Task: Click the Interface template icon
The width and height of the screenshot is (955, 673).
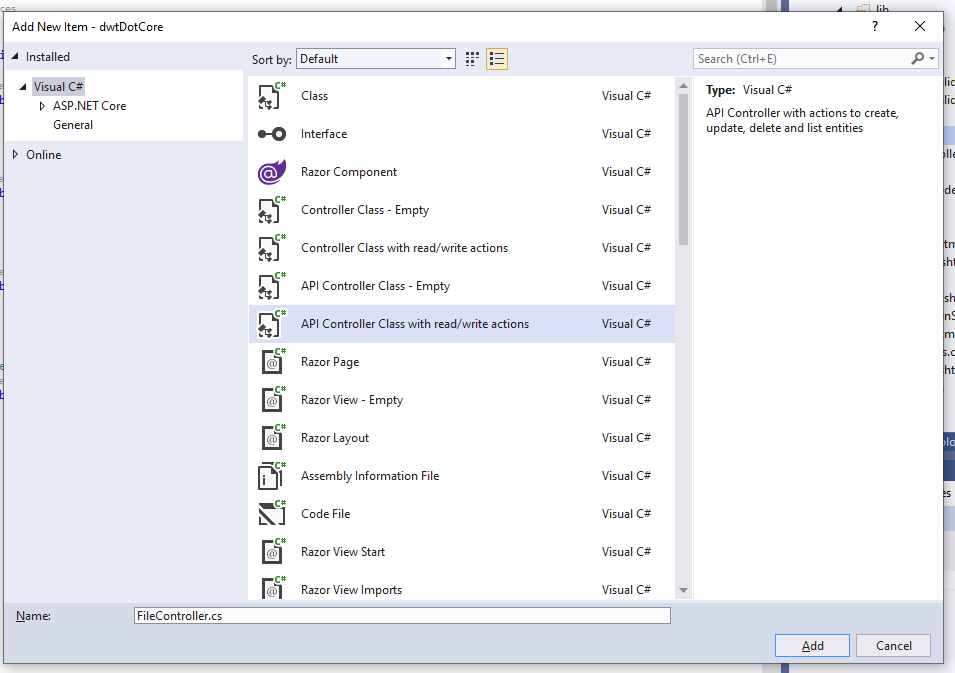Action: (272, 134)
